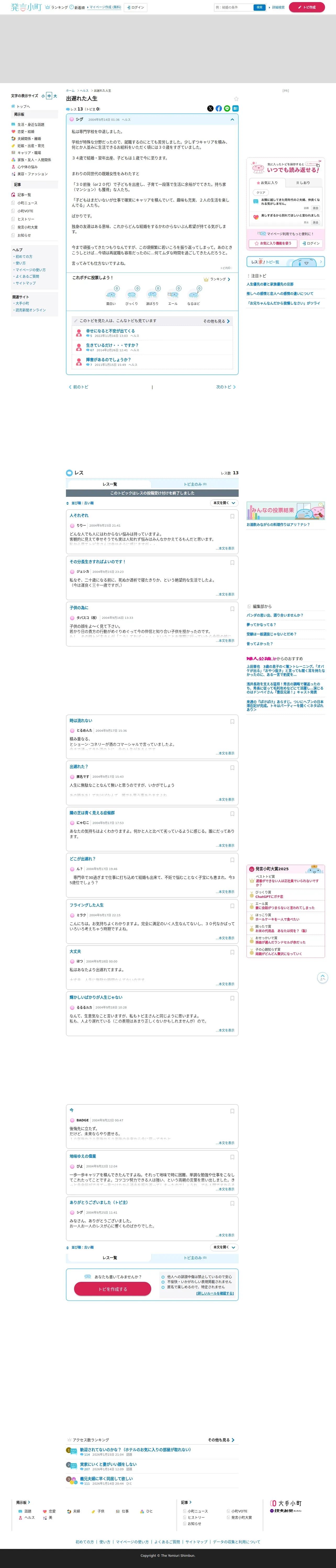This screenshot has width=336, height=1568.
Task: Go to 次のトピ
Action: pos(226,387)
